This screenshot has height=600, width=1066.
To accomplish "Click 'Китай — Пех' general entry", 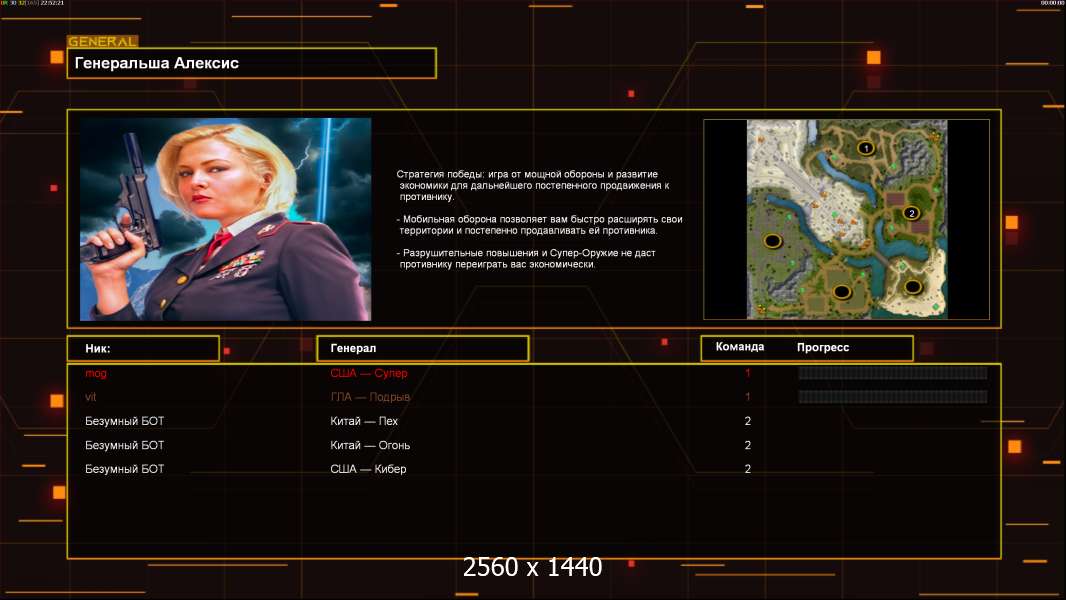I will 364,421.
